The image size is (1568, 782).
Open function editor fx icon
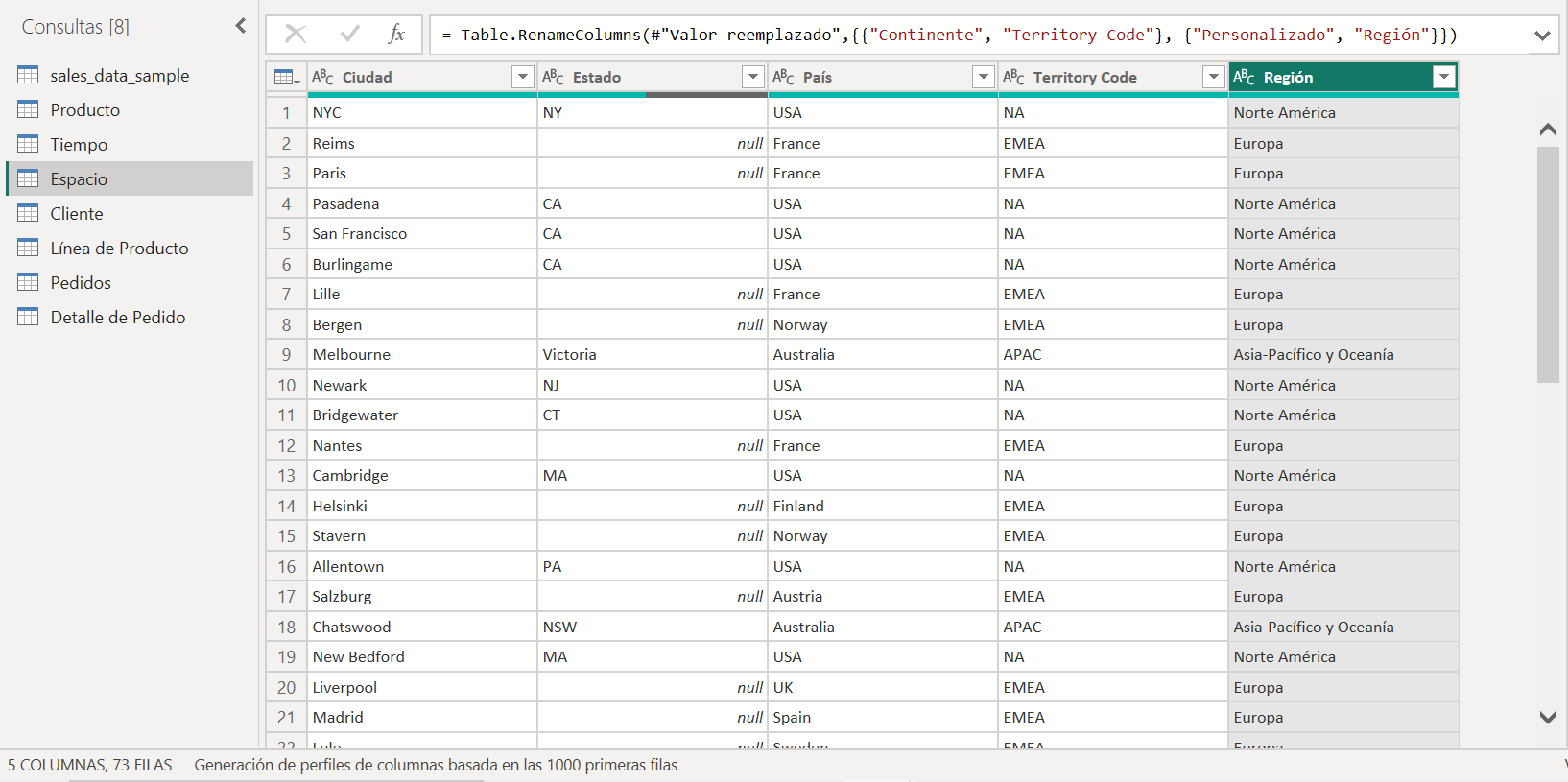click(x=396, y=35)
